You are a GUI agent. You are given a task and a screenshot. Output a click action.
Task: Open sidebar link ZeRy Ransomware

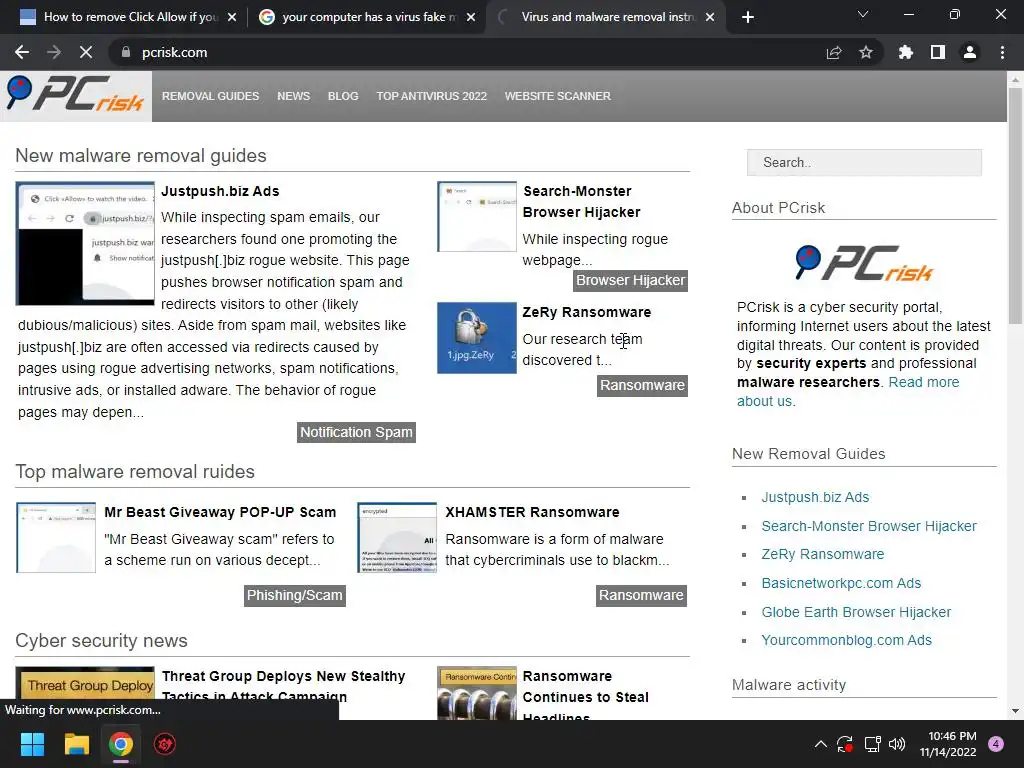[x=822, y=554]
